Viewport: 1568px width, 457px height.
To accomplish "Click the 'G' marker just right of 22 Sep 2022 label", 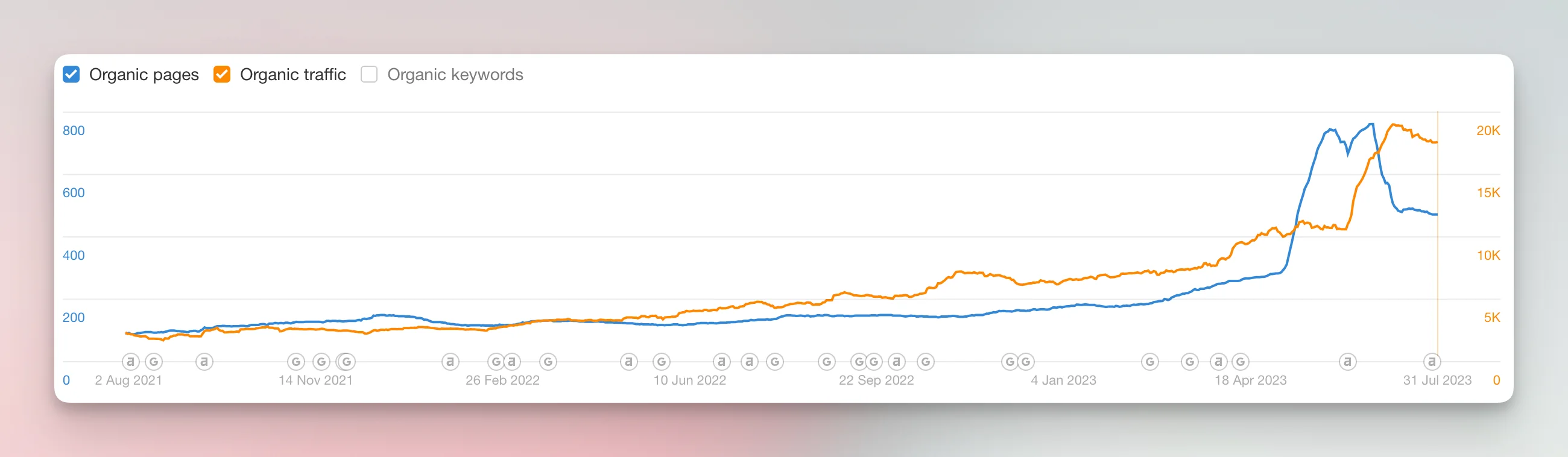I will click(926, 362).
